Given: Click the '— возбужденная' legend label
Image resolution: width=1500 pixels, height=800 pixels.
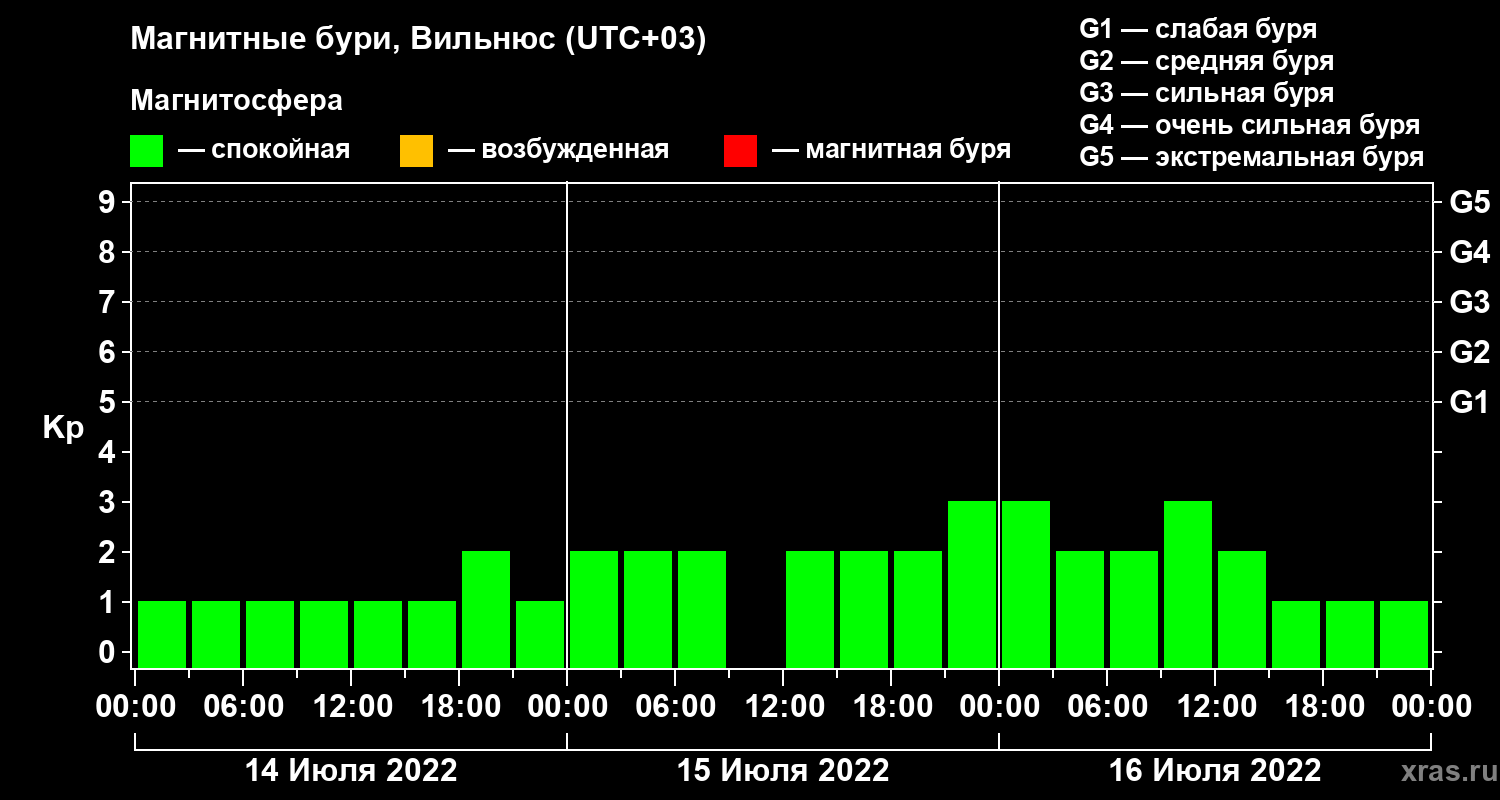Looking at the screenshot, I should click(x=558, y=150).
